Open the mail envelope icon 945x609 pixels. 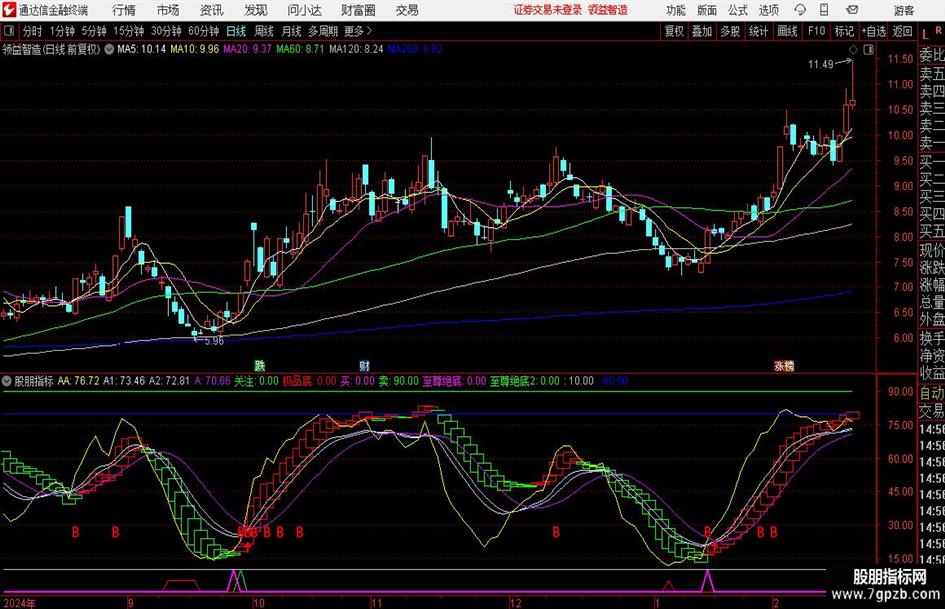[x=852, y=10]
